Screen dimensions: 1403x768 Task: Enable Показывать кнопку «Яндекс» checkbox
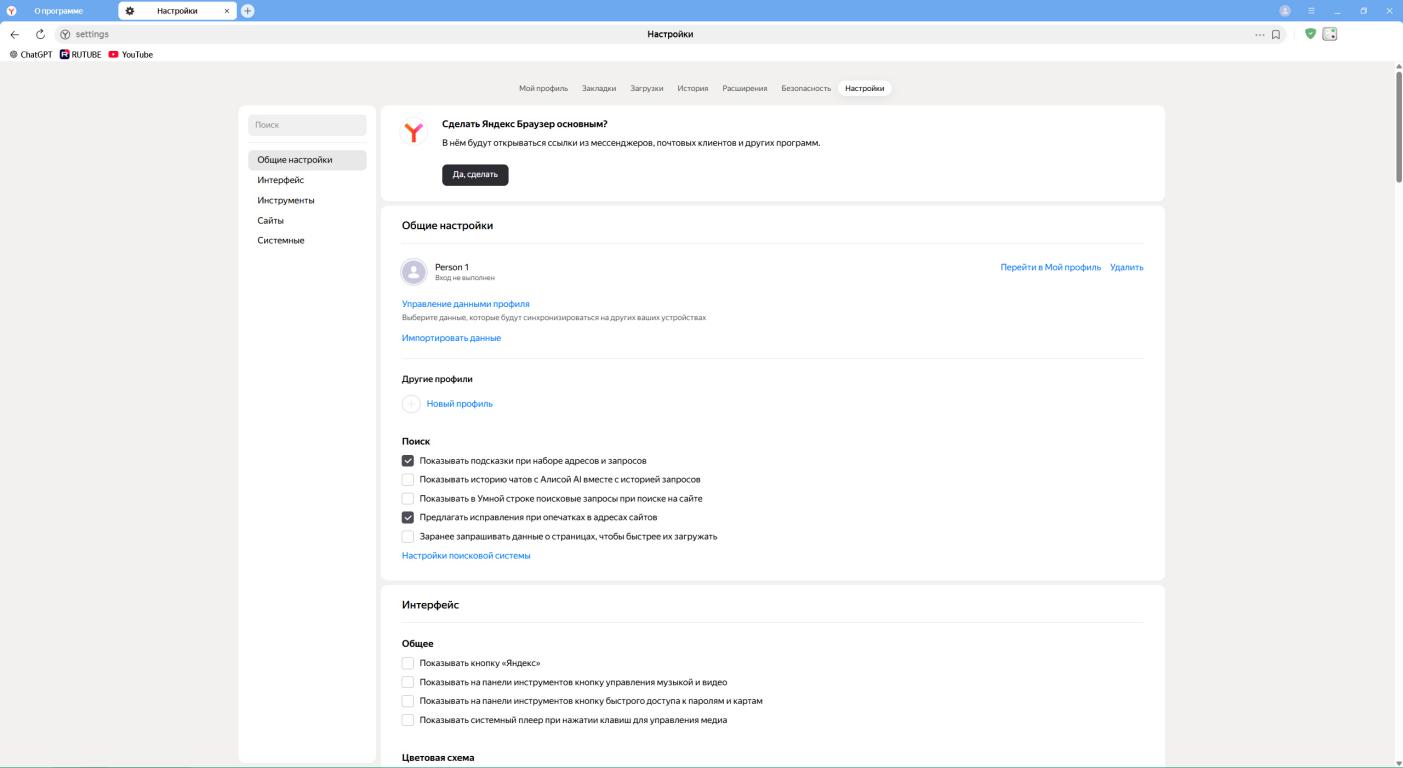[408, 663]
